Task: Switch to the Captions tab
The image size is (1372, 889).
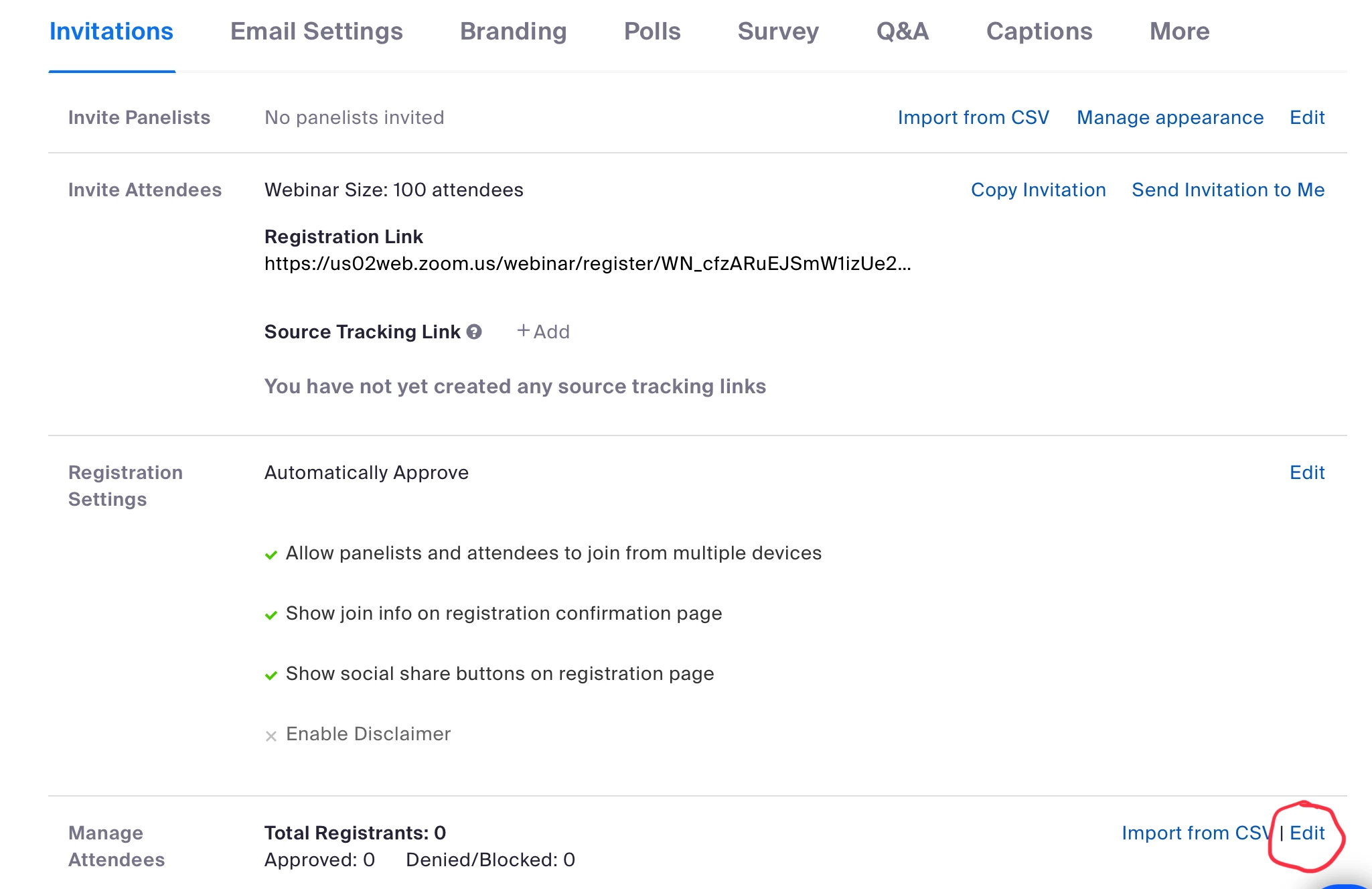Action: tap(1039, 31)
